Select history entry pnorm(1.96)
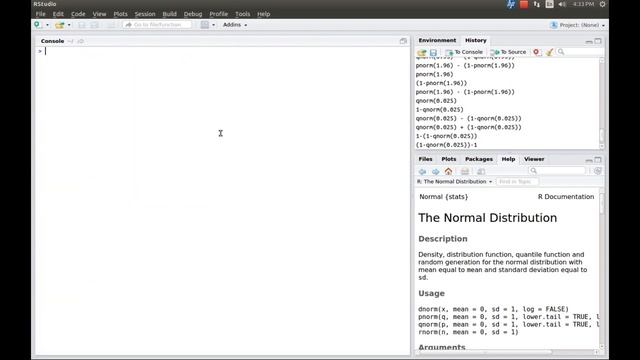The image size is (640, 360). [x=434, y=74]
